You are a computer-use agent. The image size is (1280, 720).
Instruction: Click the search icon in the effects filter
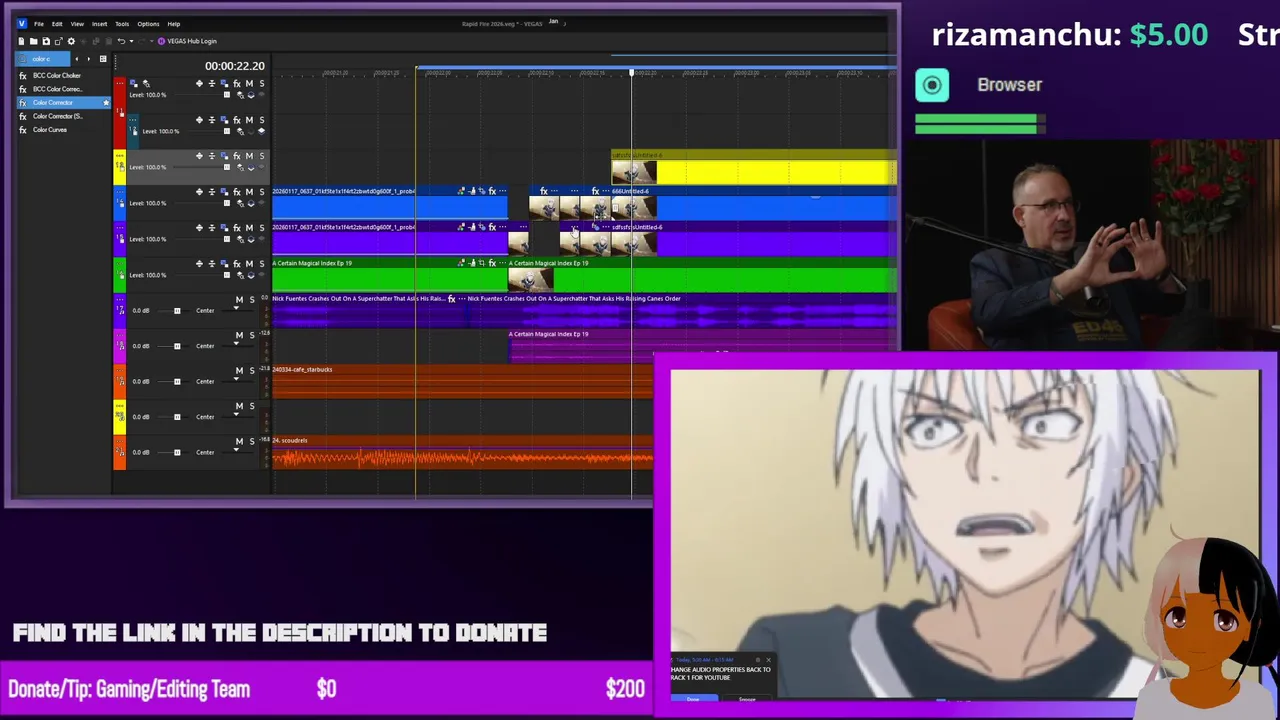[x=20, y=59]
